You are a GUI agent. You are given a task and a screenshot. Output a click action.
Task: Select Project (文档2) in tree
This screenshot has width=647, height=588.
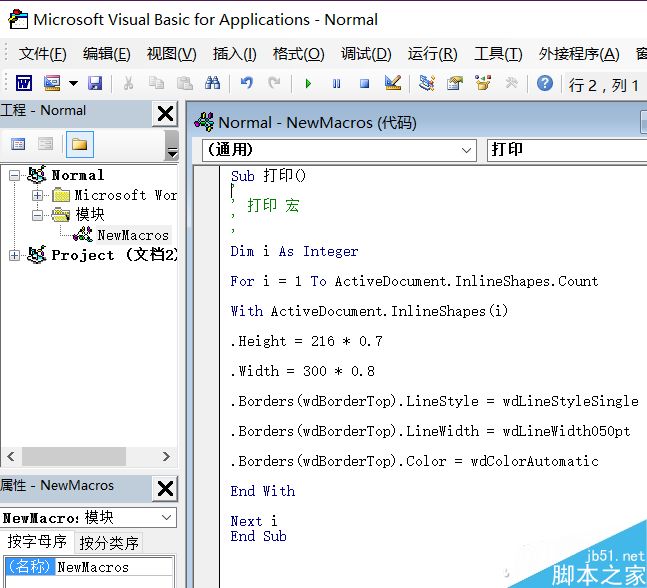pos(114,255)
